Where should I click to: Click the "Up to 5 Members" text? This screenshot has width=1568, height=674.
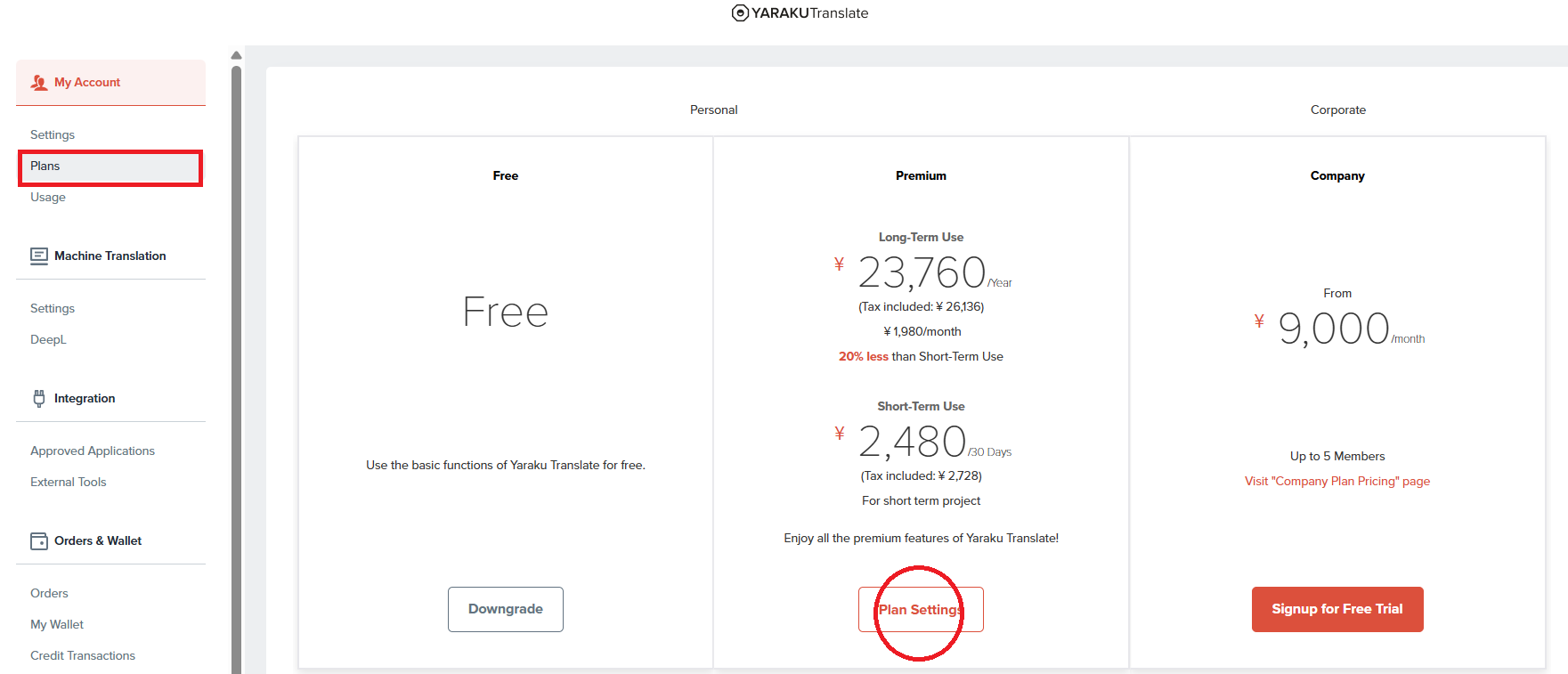tap(1337, 456)
